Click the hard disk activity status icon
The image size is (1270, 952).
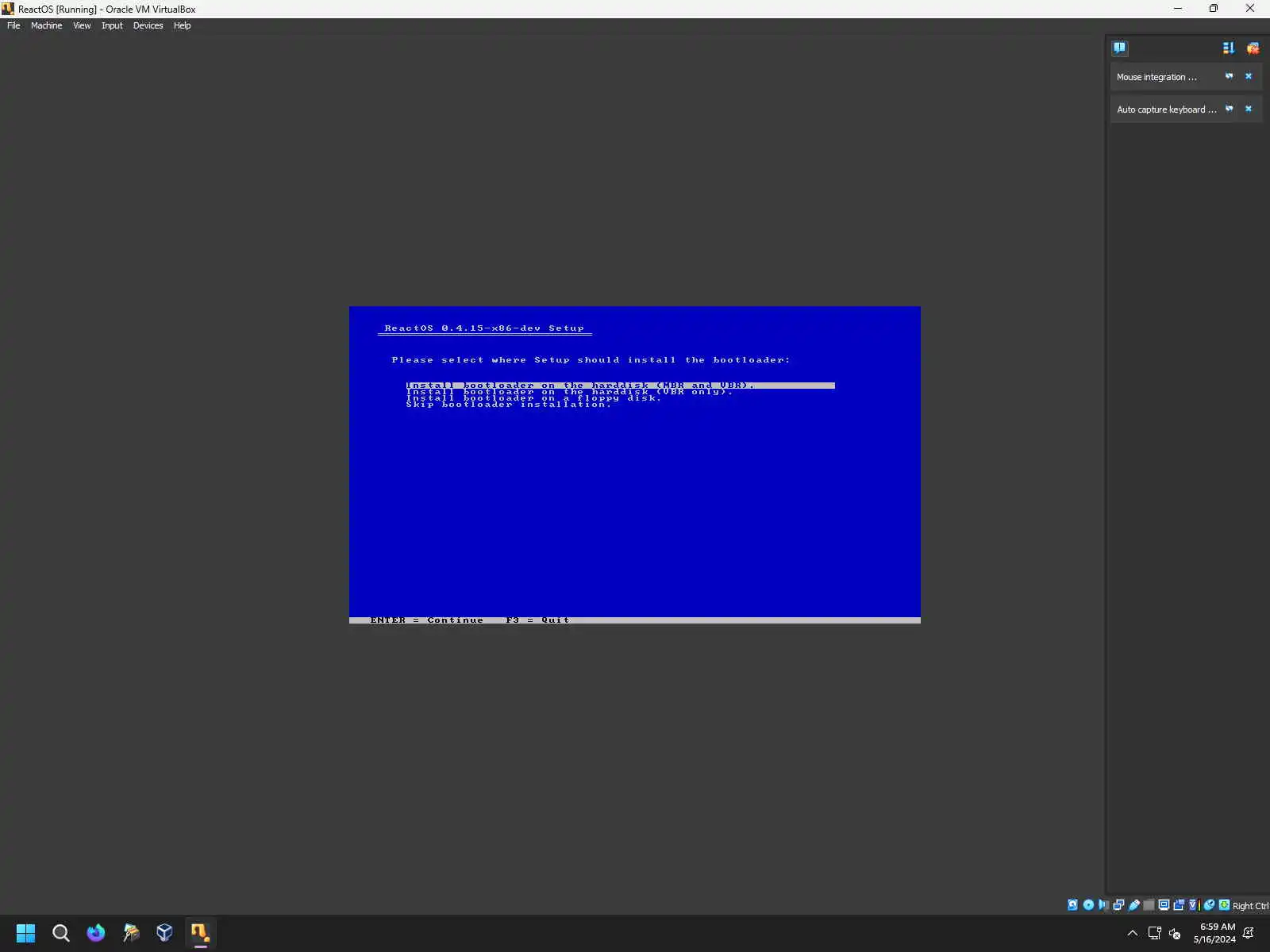(1072, 905)
